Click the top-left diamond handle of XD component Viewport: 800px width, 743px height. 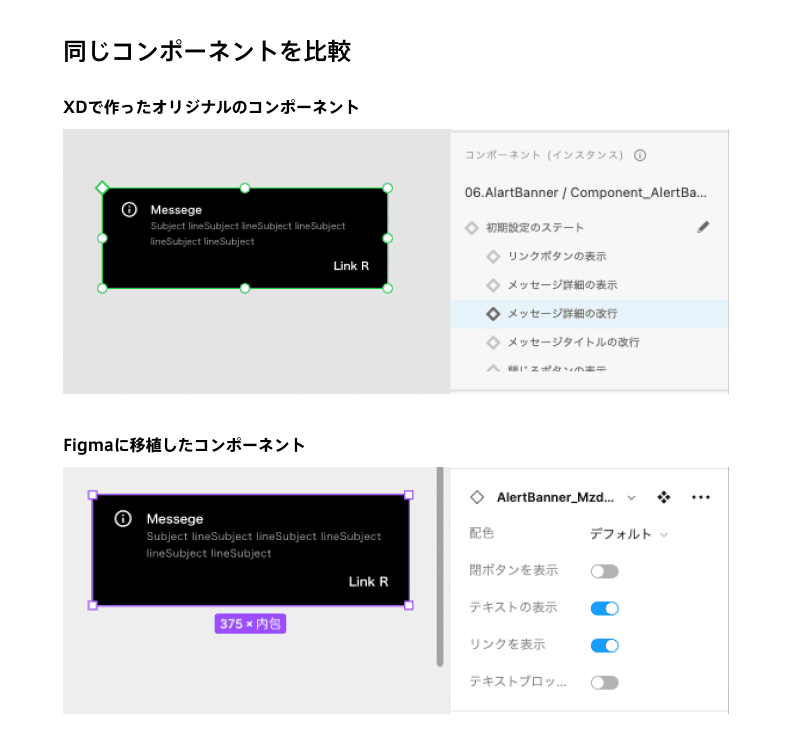point(102,188)
